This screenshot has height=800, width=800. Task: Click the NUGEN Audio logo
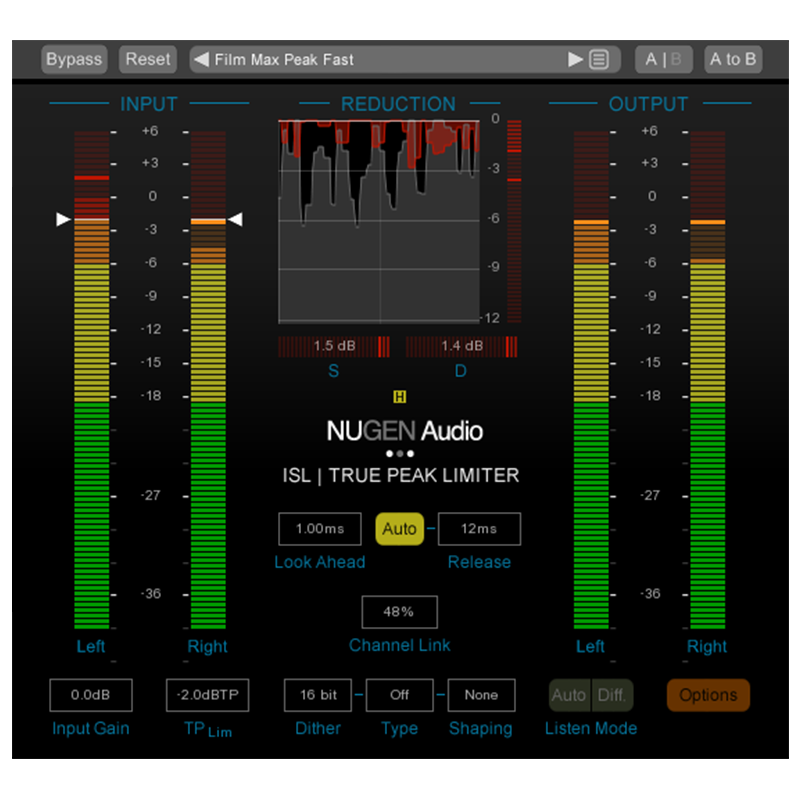(404, 431)
